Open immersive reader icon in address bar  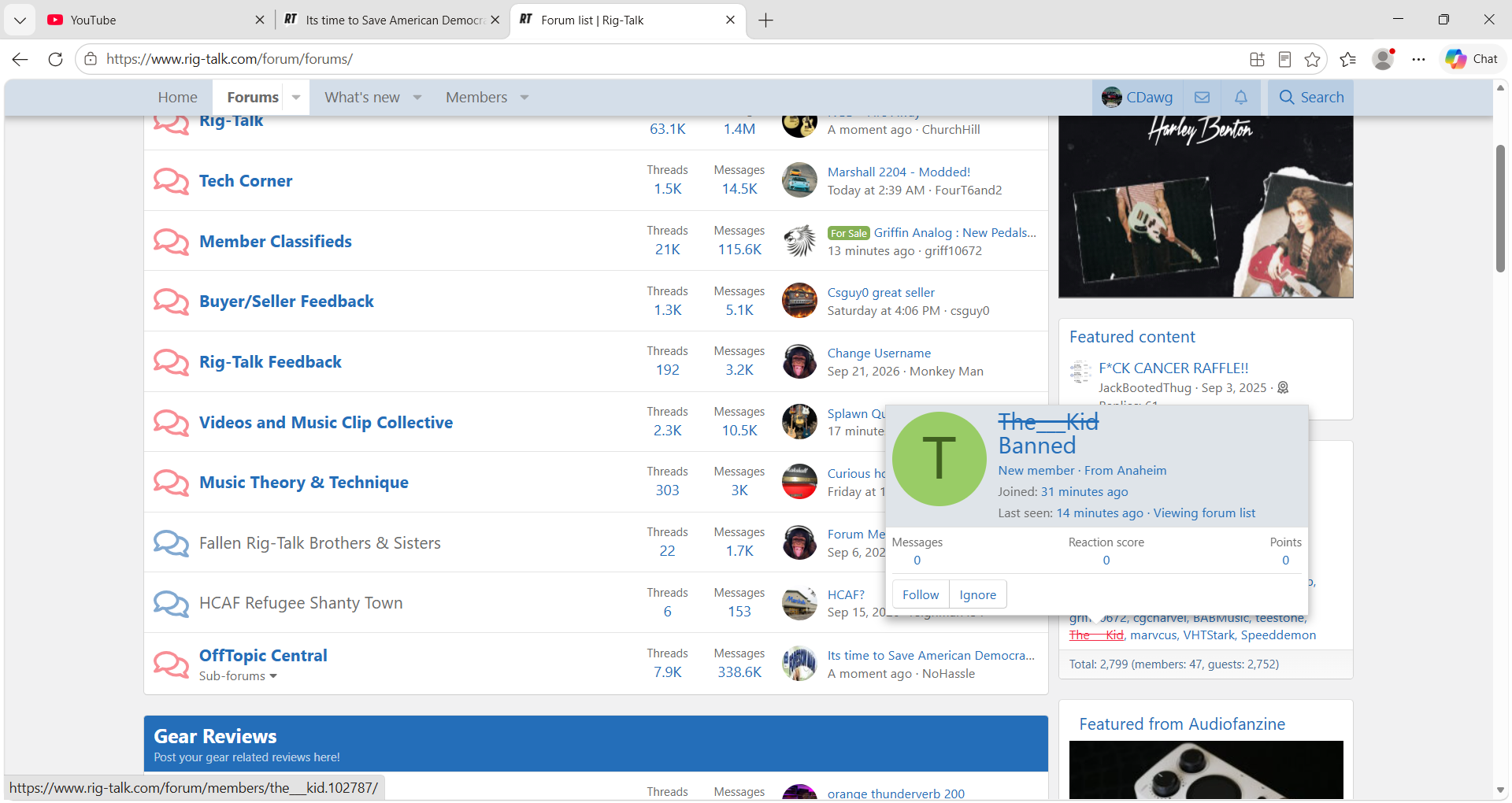(x=1284, y=59)
